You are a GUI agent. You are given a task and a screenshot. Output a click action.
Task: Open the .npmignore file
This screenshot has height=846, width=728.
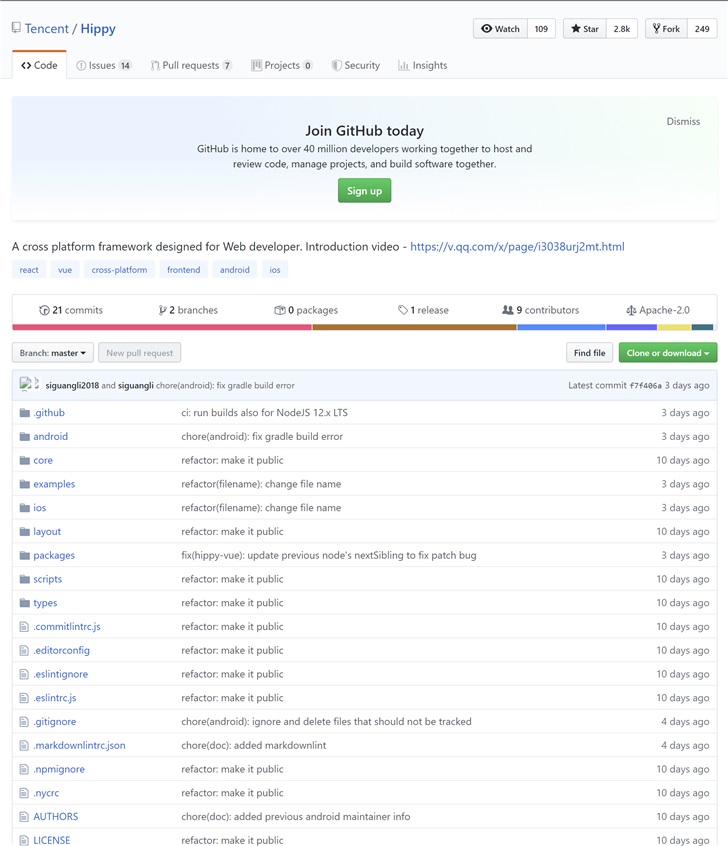pyautogui.click(x=59, y=769)
